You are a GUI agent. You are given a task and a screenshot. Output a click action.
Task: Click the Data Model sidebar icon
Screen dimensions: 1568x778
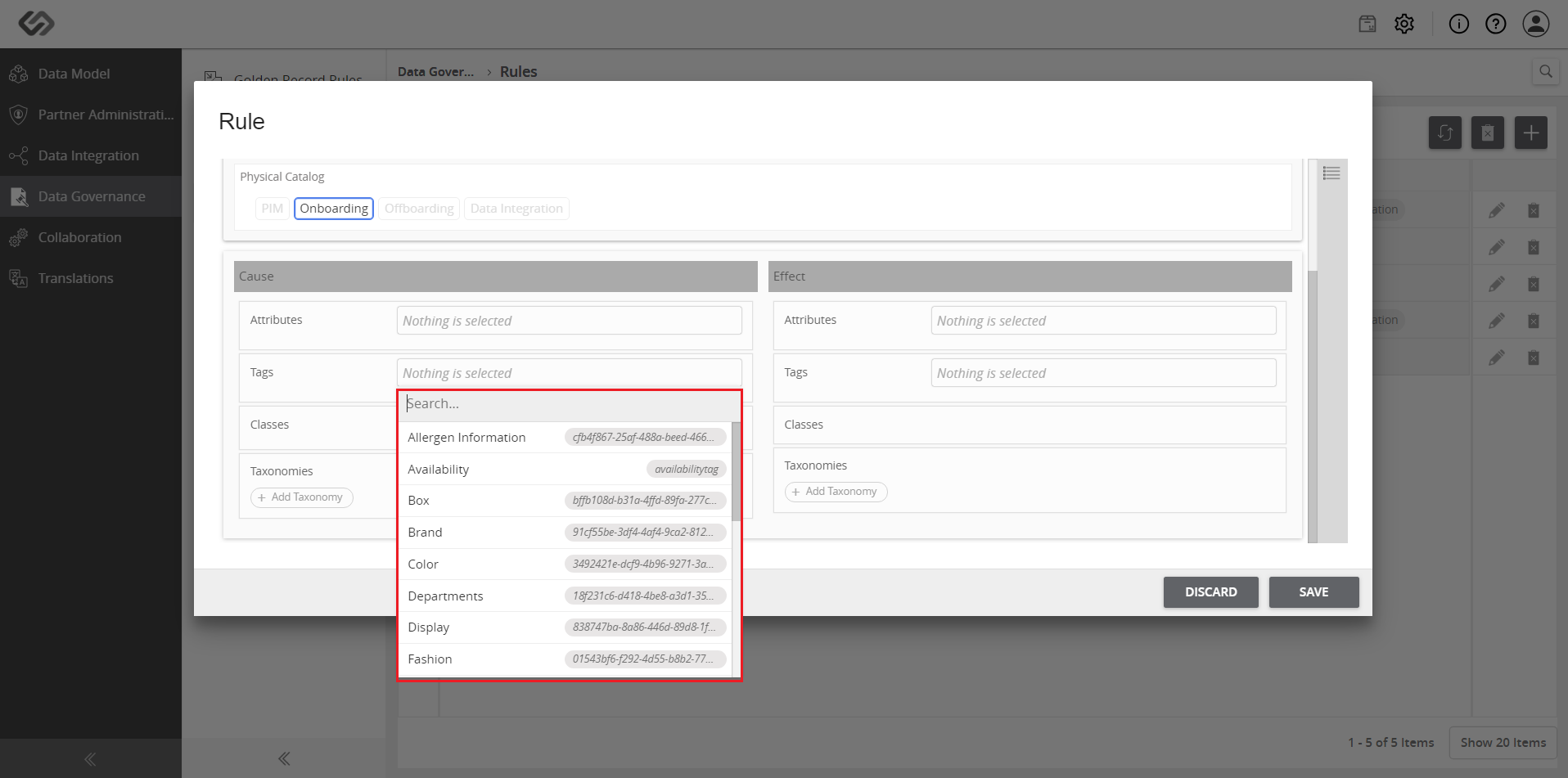19,74
